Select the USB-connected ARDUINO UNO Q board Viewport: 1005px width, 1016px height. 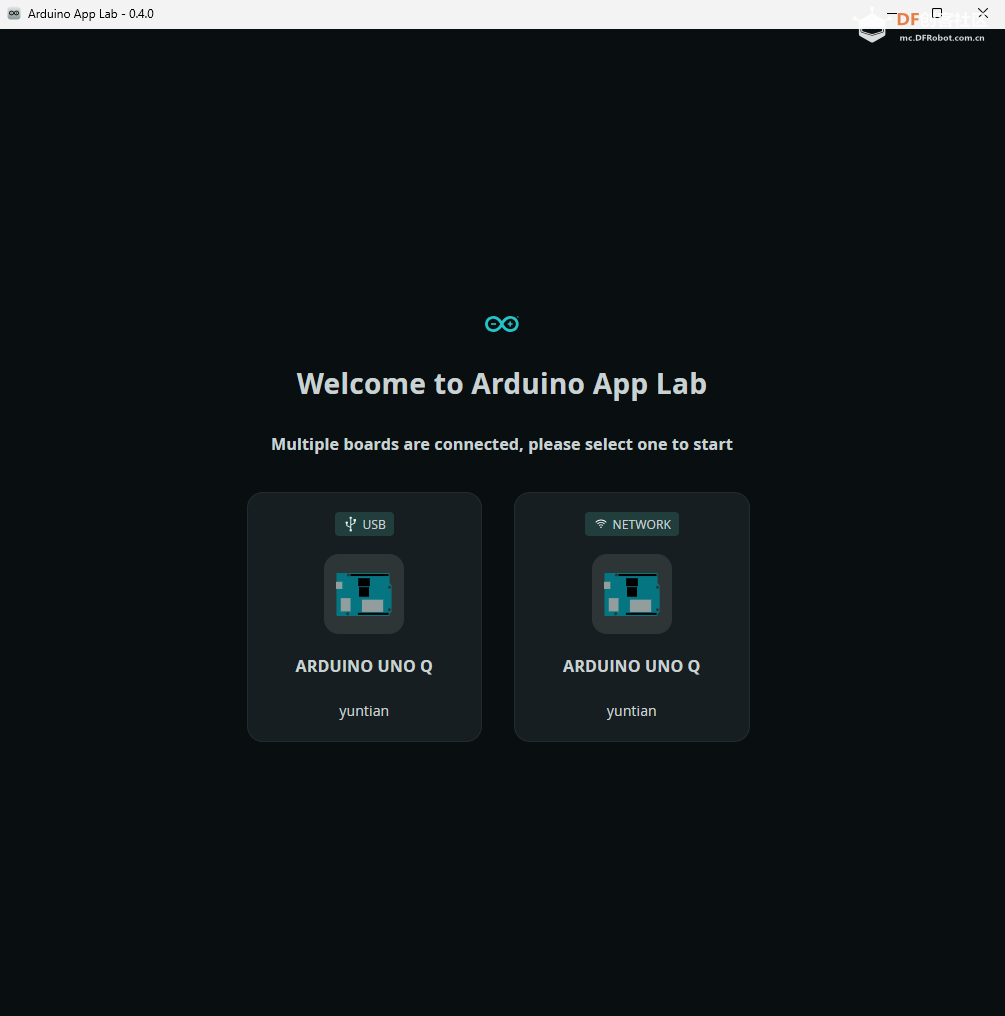point(364,616)
